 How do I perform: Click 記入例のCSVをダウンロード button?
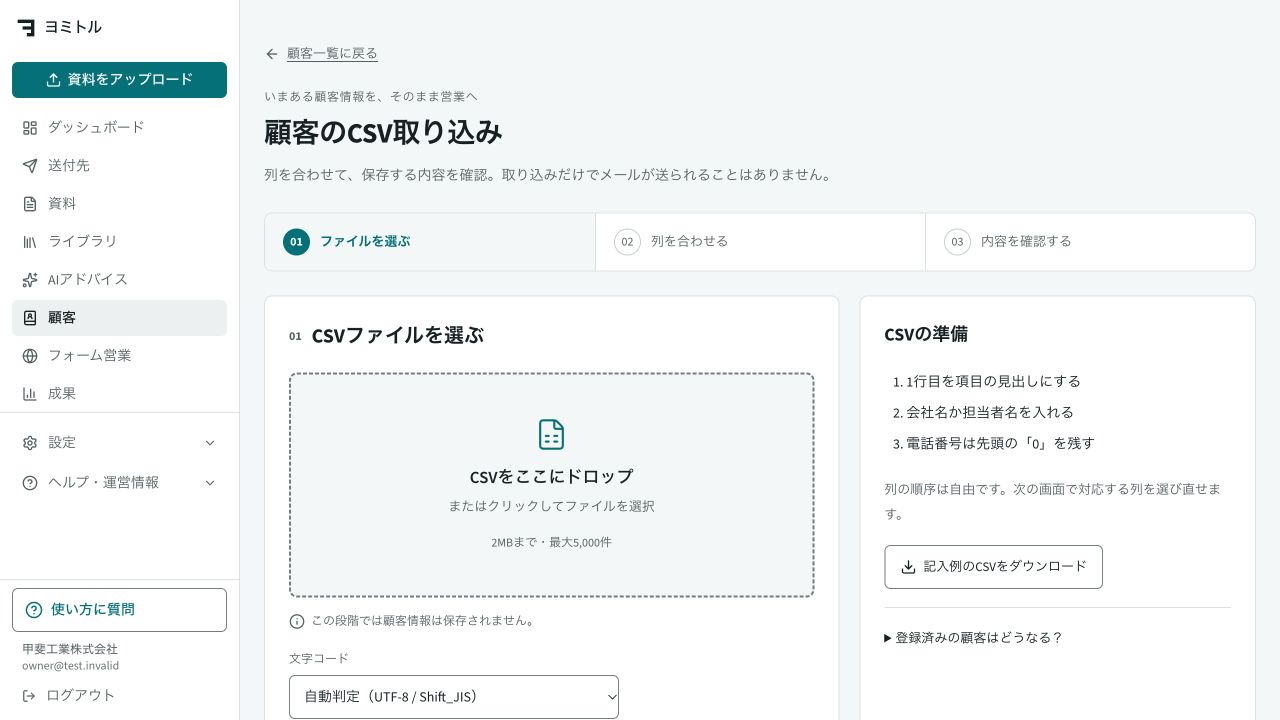click(993, 567)
